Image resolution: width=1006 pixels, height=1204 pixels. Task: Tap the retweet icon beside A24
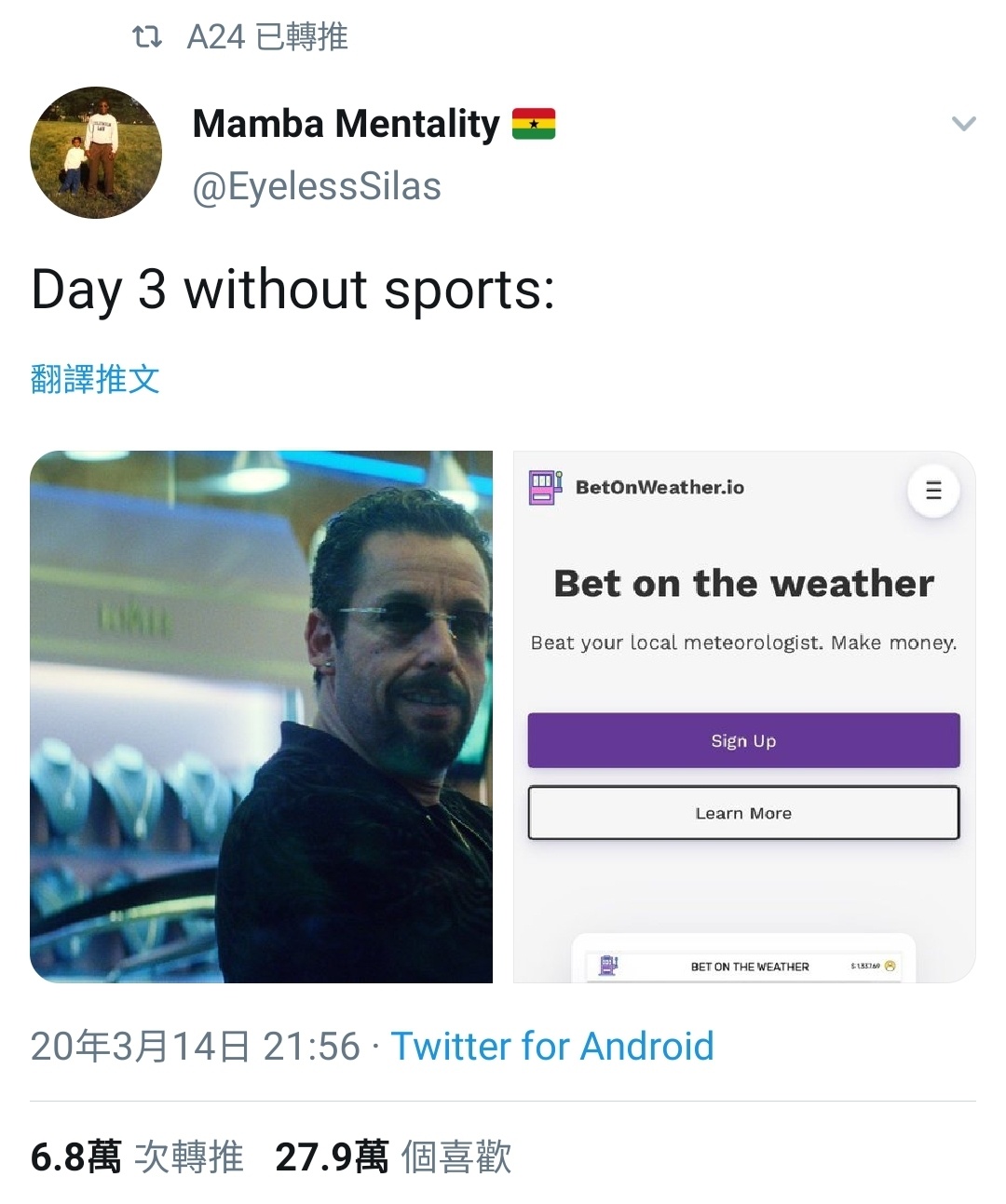coord(147,37)
